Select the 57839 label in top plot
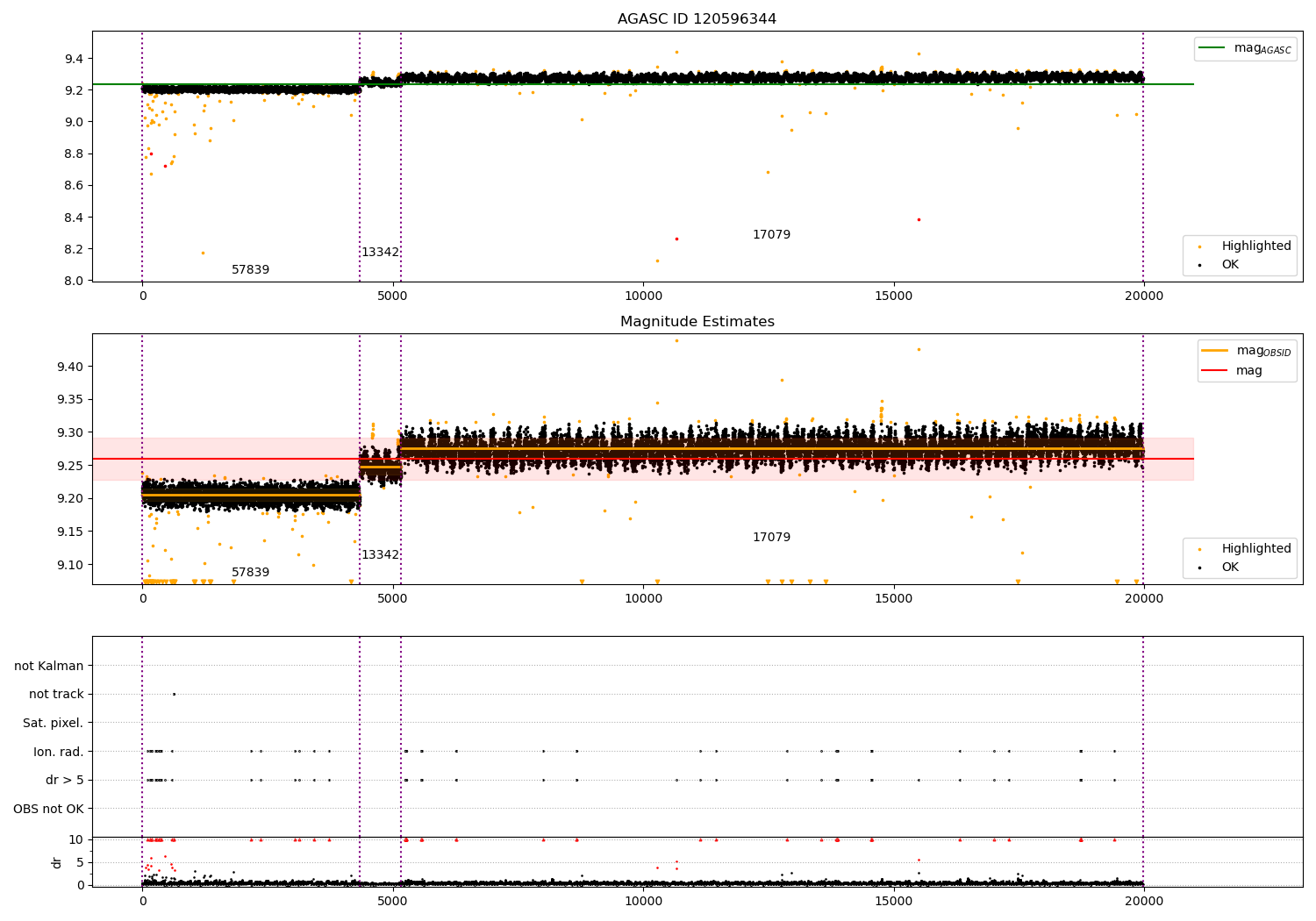The height and width of the screenshot is (921, 1316). [x=250, y=270]
